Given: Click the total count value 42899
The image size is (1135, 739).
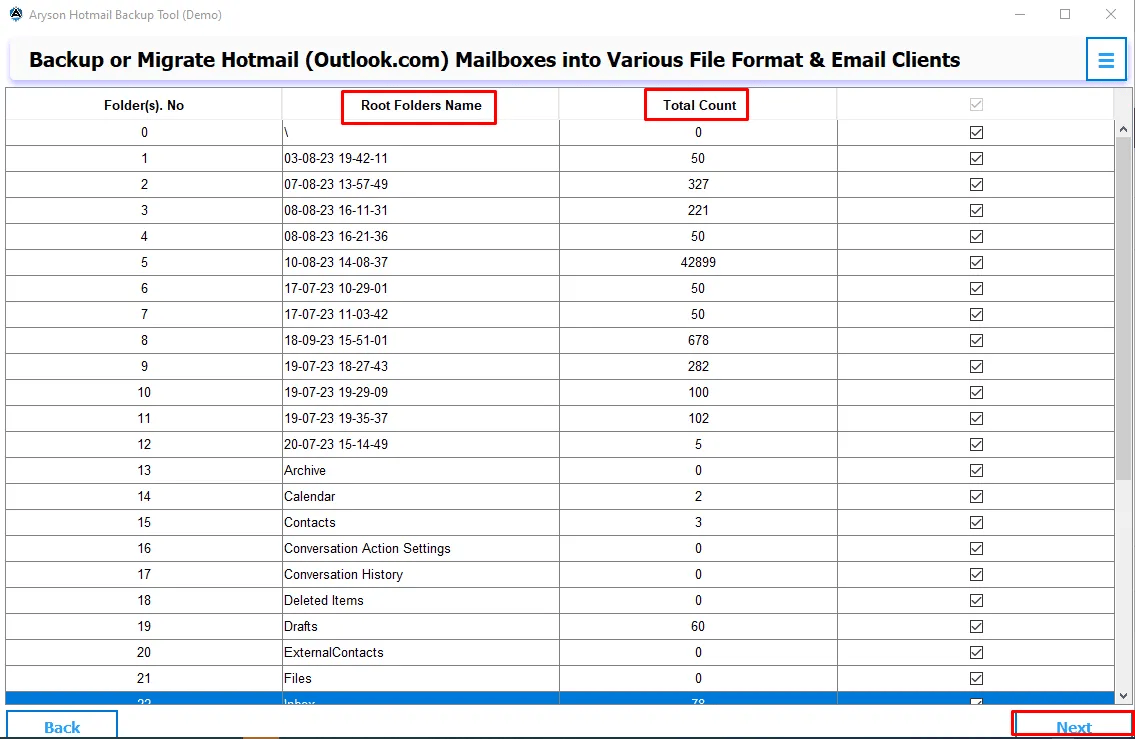Looking at the screenshot, I should pos(698,263).
